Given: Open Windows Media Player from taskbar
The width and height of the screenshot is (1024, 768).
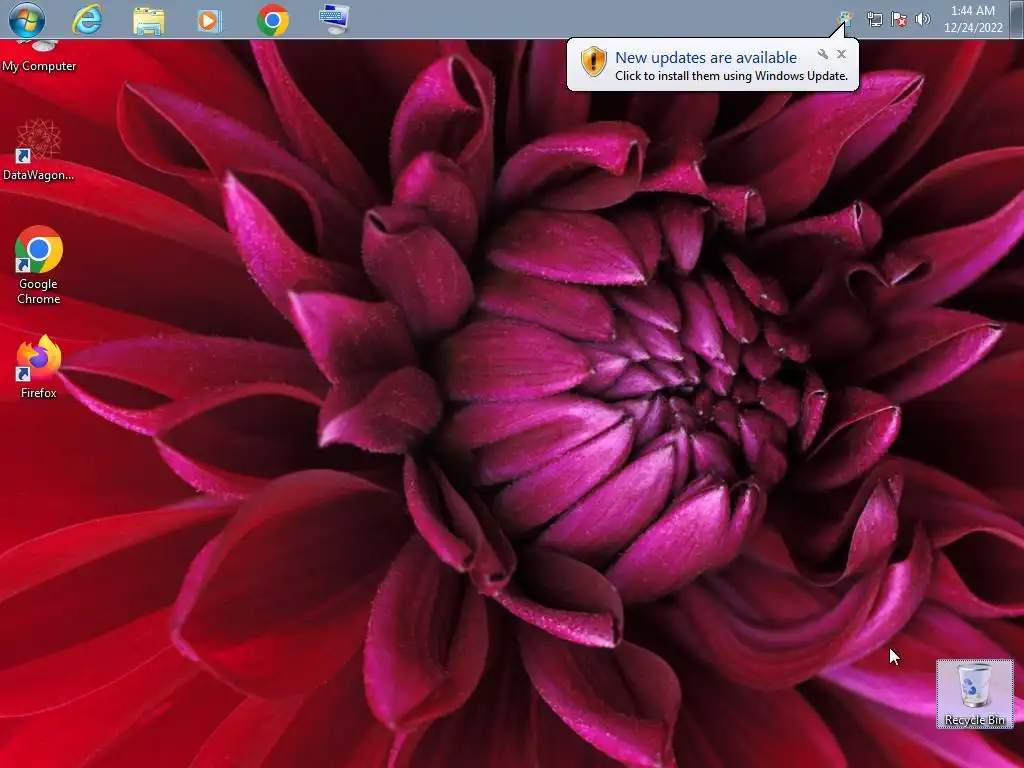Looking at the screenshot, I should coord(209,20).
